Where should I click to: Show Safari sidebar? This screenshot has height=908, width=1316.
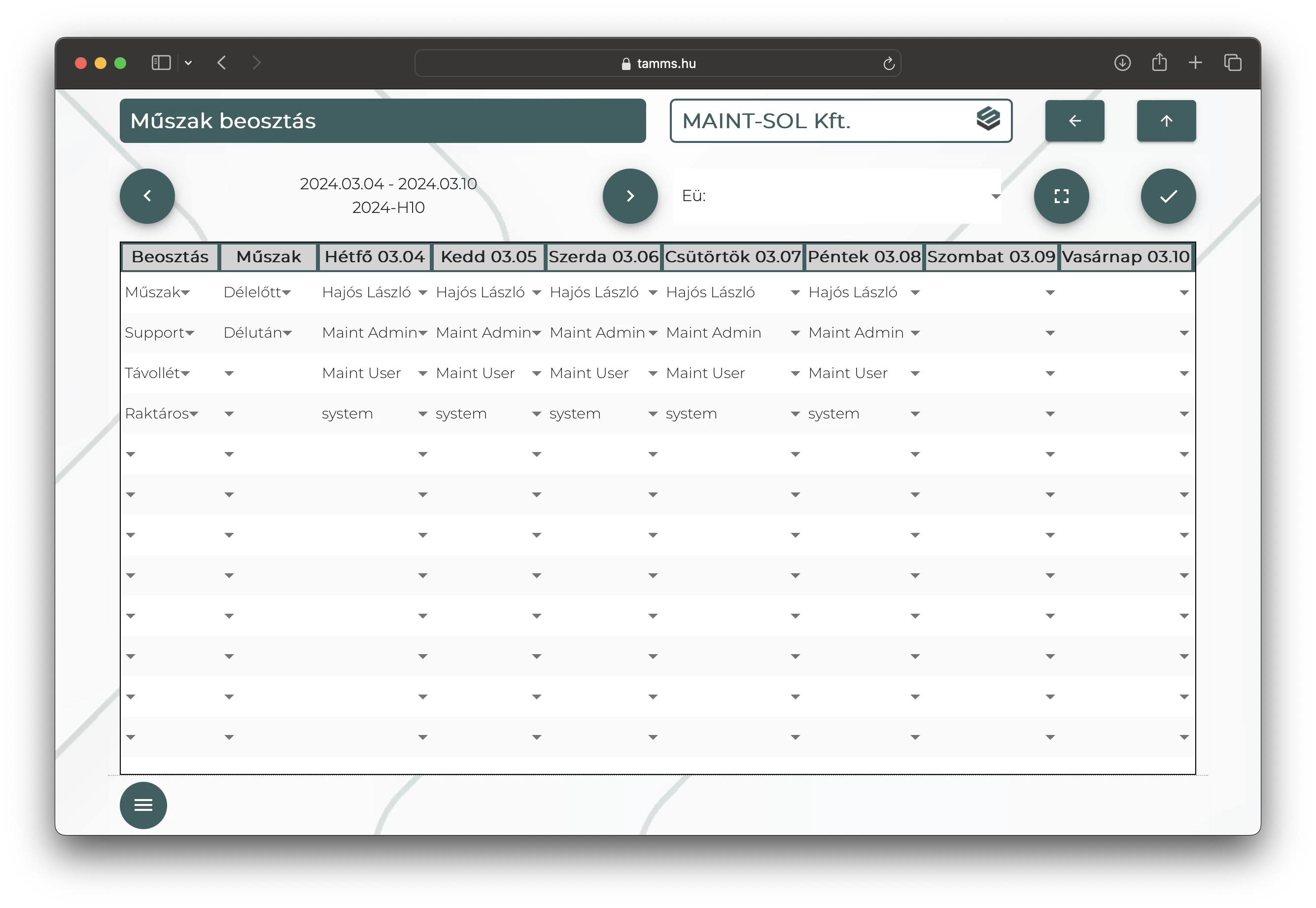tap(161, 63)
